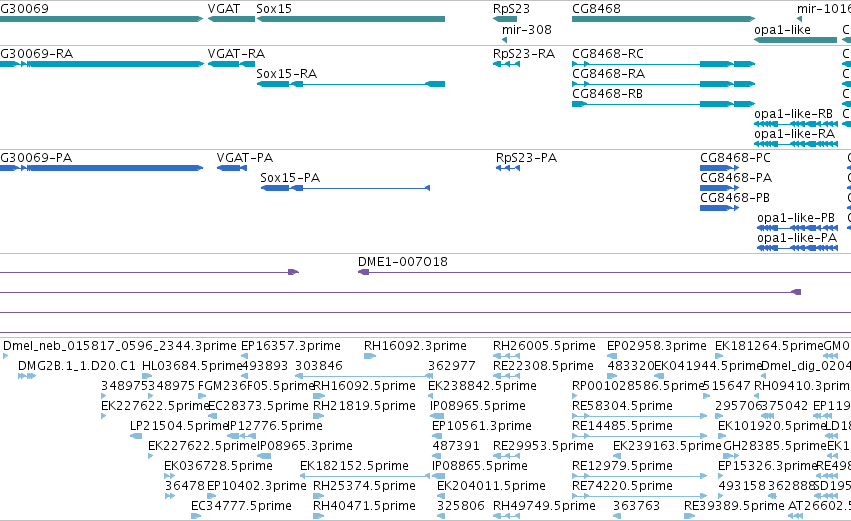Image resolution: width=851 pixels, height=521 pixels.
Task: Click the RH16092.5prime EST label
Action: [365, 386]
